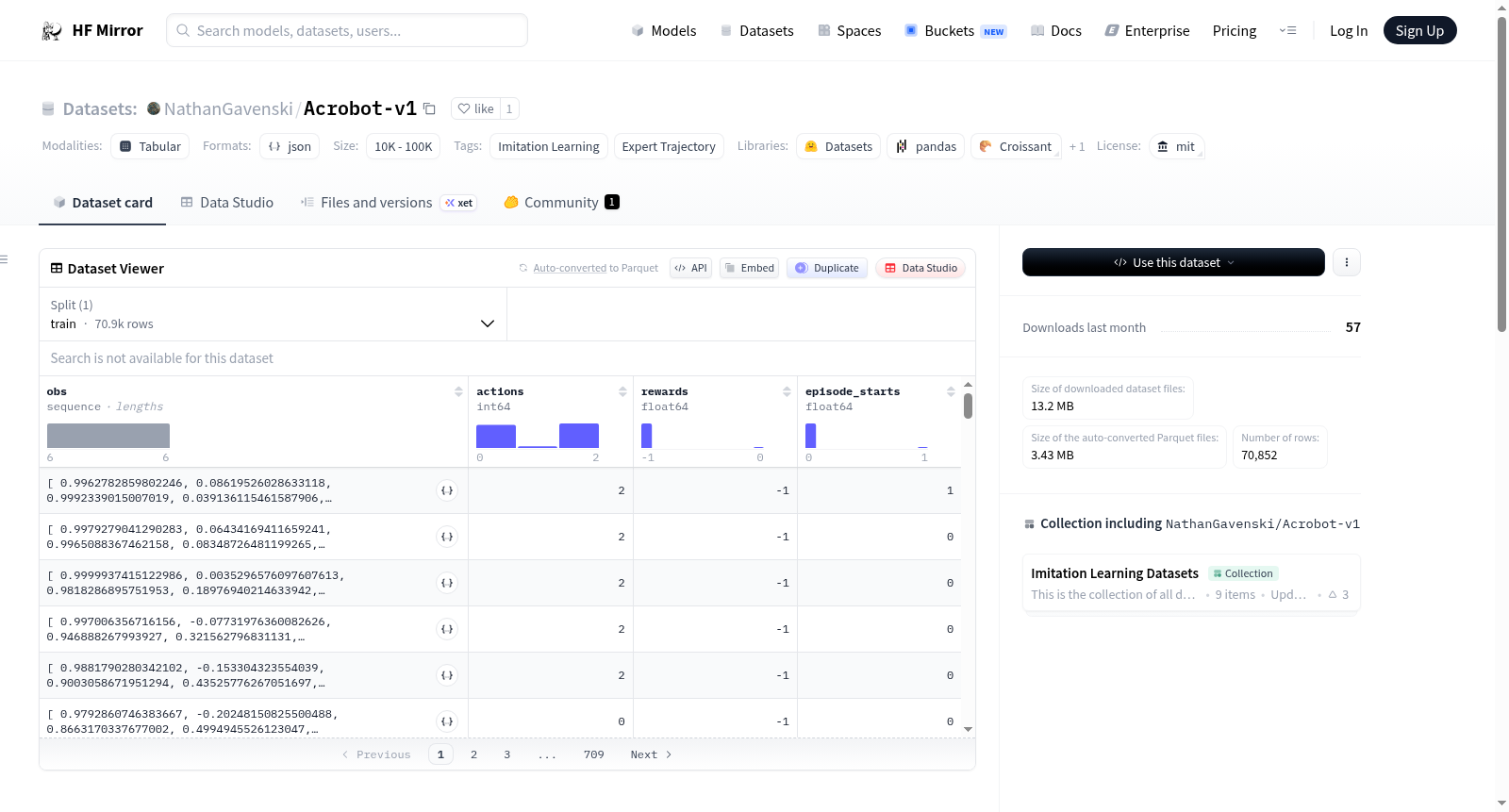Screen dimensions: 1509x812
Task: Select the Expert Trajectory tag
Action: tap(669, 146)
